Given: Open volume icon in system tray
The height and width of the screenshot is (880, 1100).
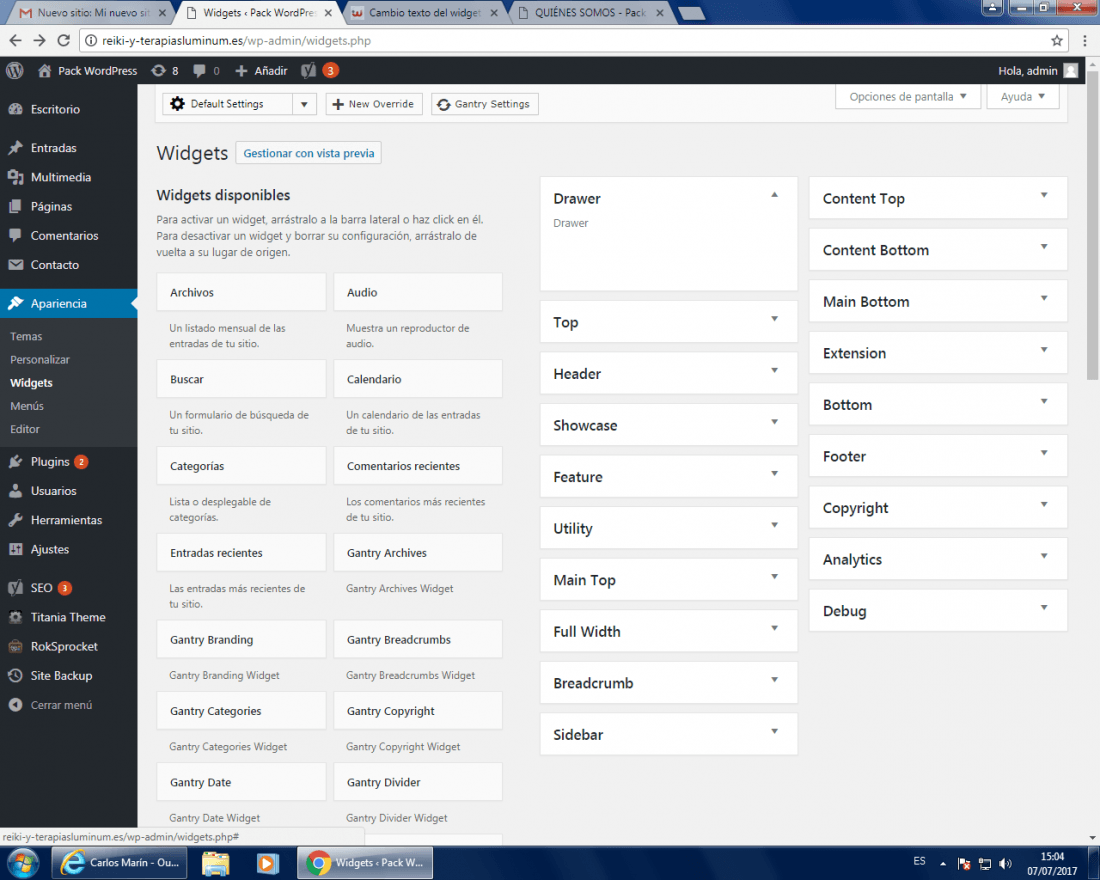Looking at the screenshot, I should 1005,863.
